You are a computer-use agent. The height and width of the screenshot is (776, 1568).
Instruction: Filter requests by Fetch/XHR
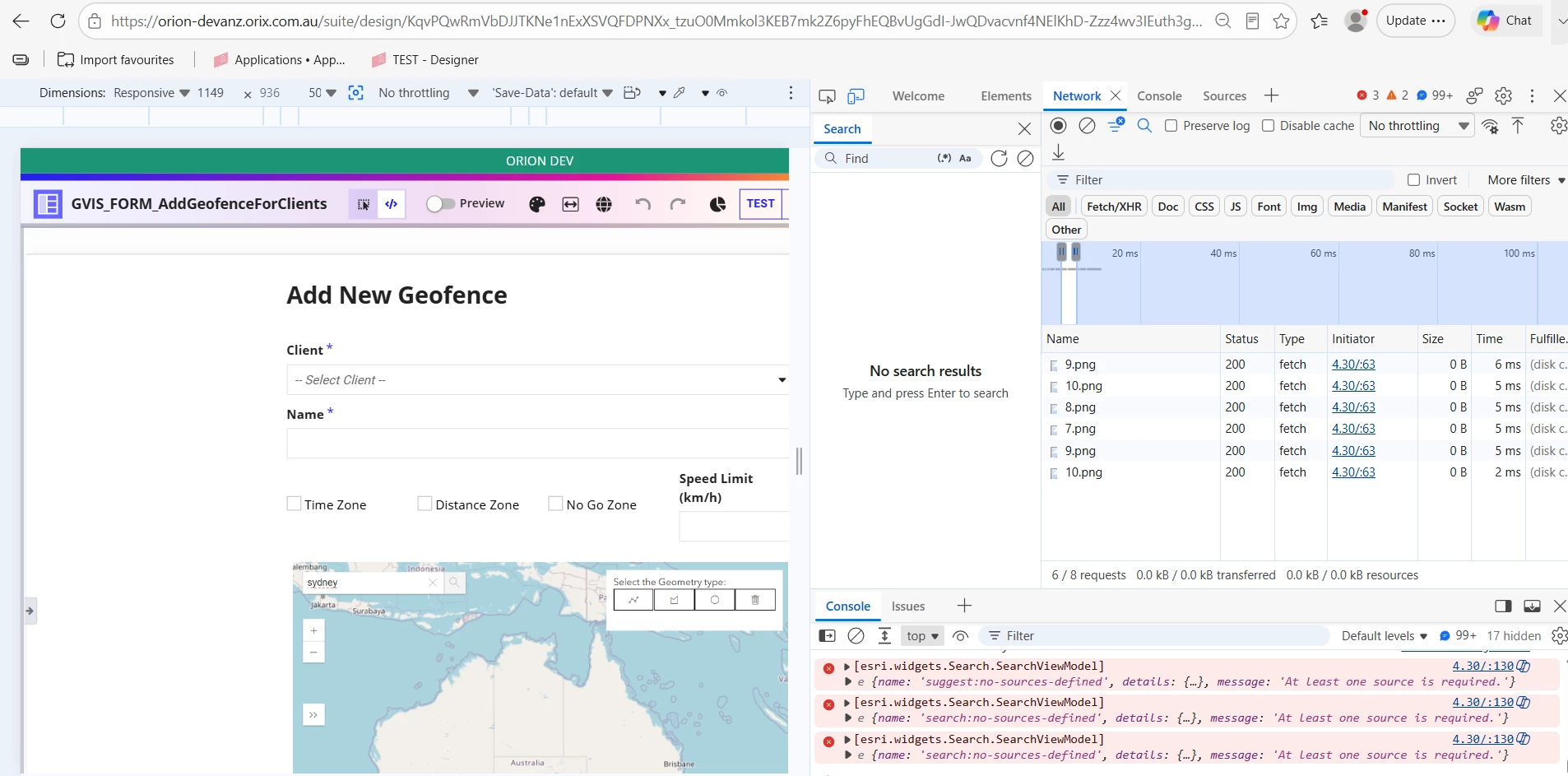pos(1114,207)
